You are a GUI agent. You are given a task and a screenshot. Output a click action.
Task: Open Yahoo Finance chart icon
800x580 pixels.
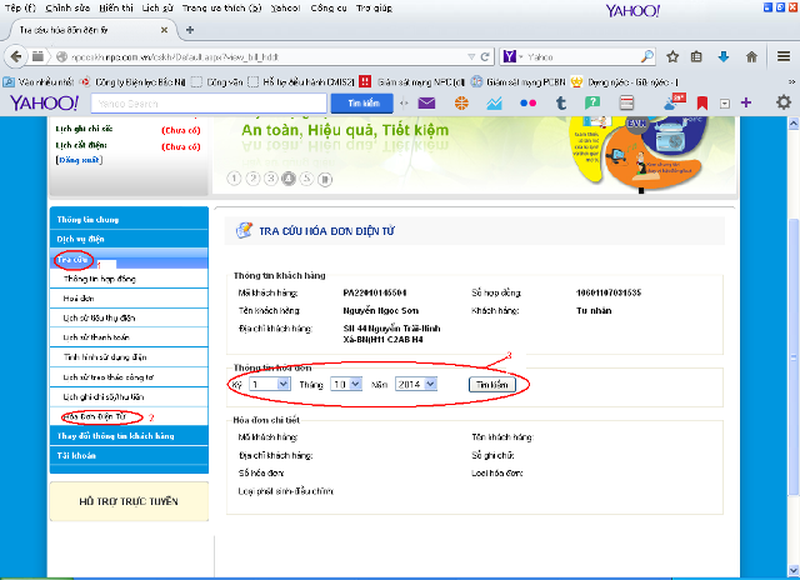(493, 102)
